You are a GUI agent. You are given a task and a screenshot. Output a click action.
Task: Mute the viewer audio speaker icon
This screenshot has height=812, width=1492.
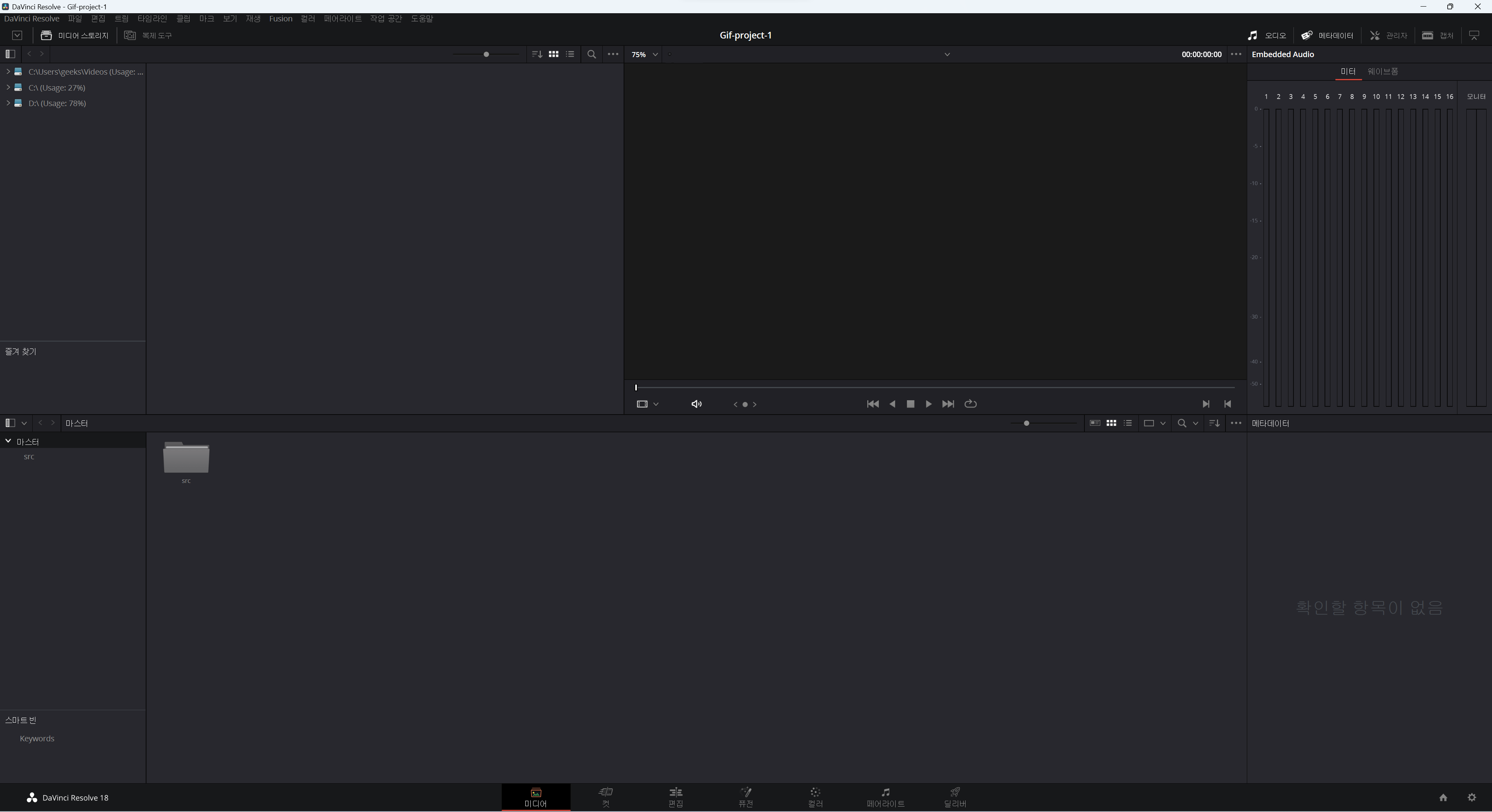[696, 404]
